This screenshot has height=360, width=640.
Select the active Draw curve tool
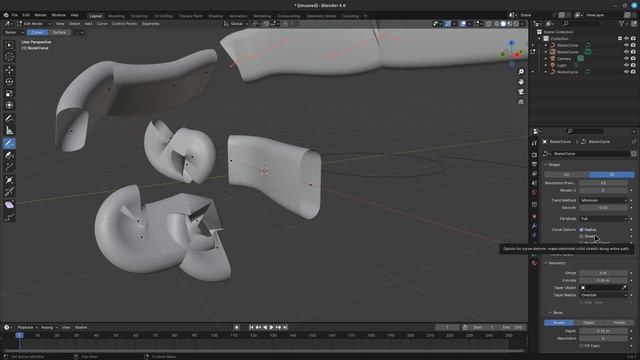[x=9, y=143]
